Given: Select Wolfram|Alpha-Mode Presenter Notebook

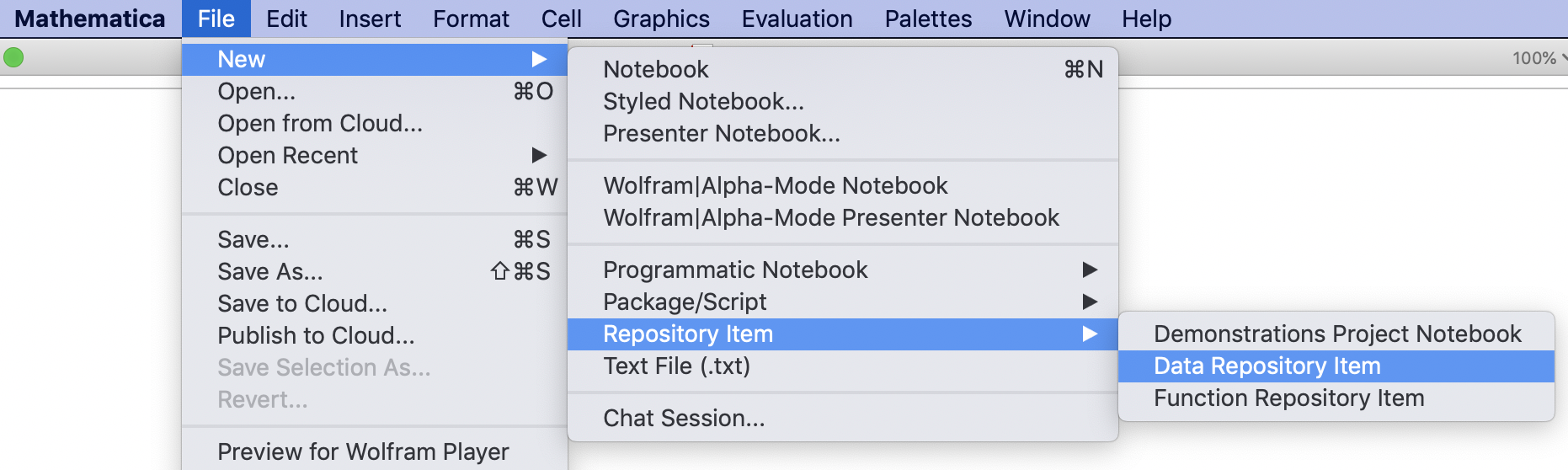Looking at the screenshot, I should [830, 217].
